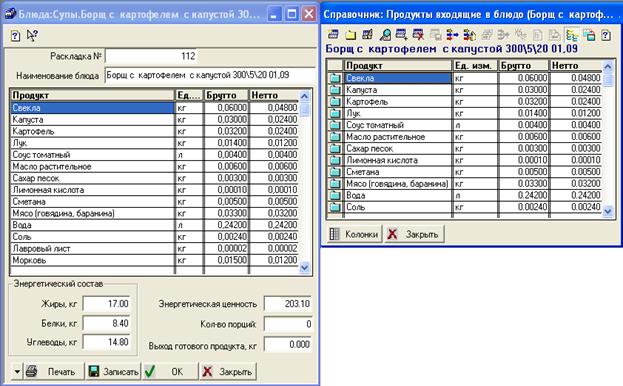
Task: Click the Нетто column header in Справочник window
Action: coord(575,66)
